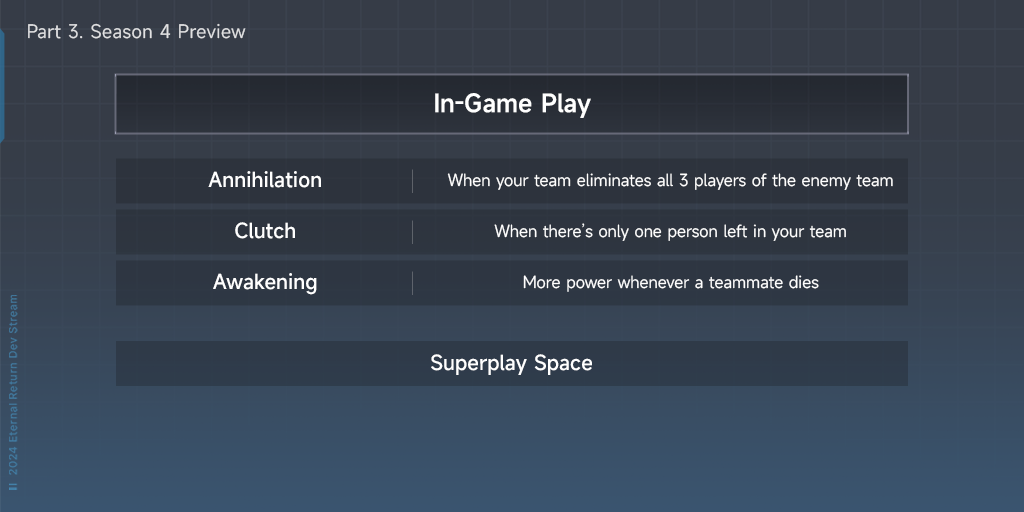Click the Annihilation description about eliminating the enemy team
Screen dimensions: 1024x512
670,181
